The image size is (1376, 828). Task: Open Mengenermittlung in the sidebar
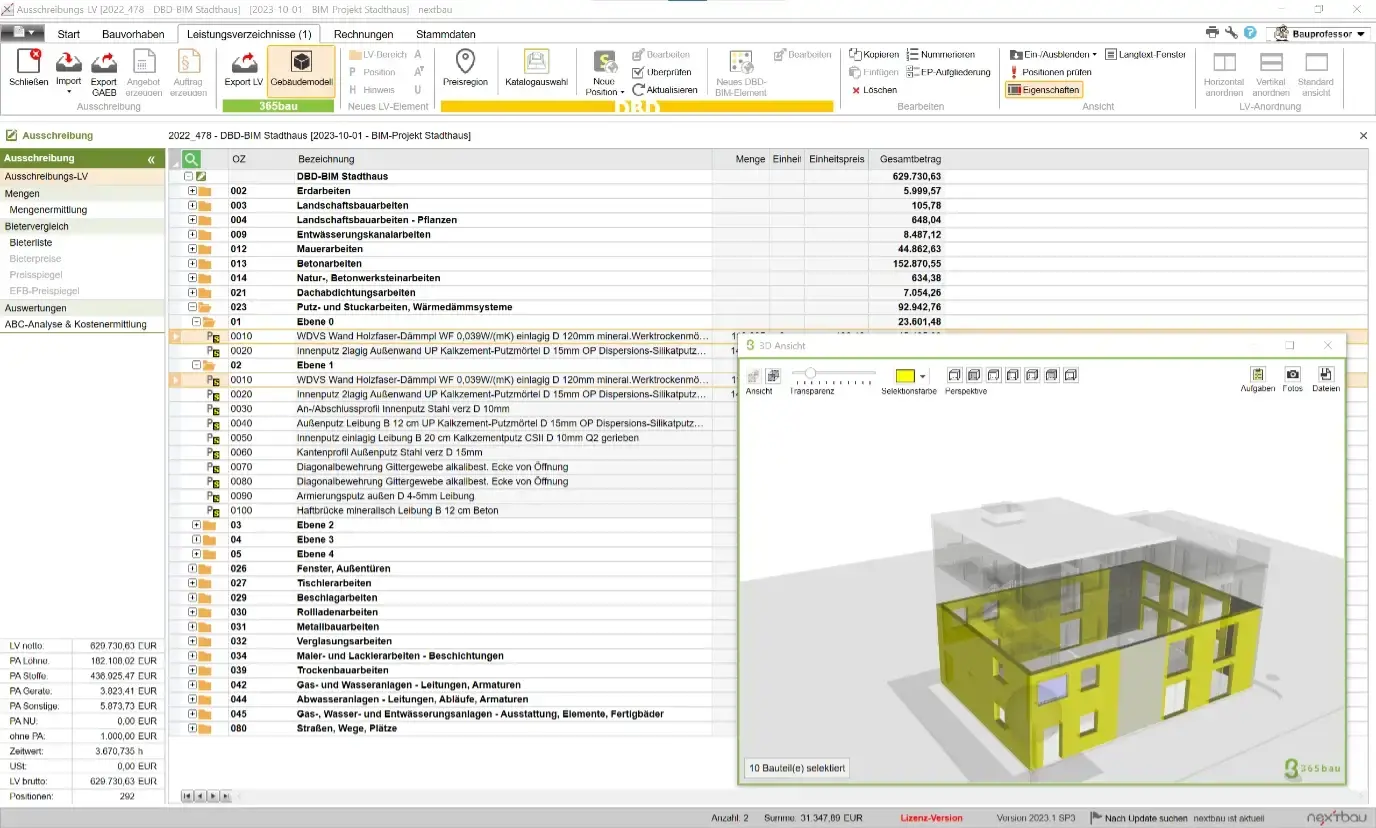(x=48, y=210)
